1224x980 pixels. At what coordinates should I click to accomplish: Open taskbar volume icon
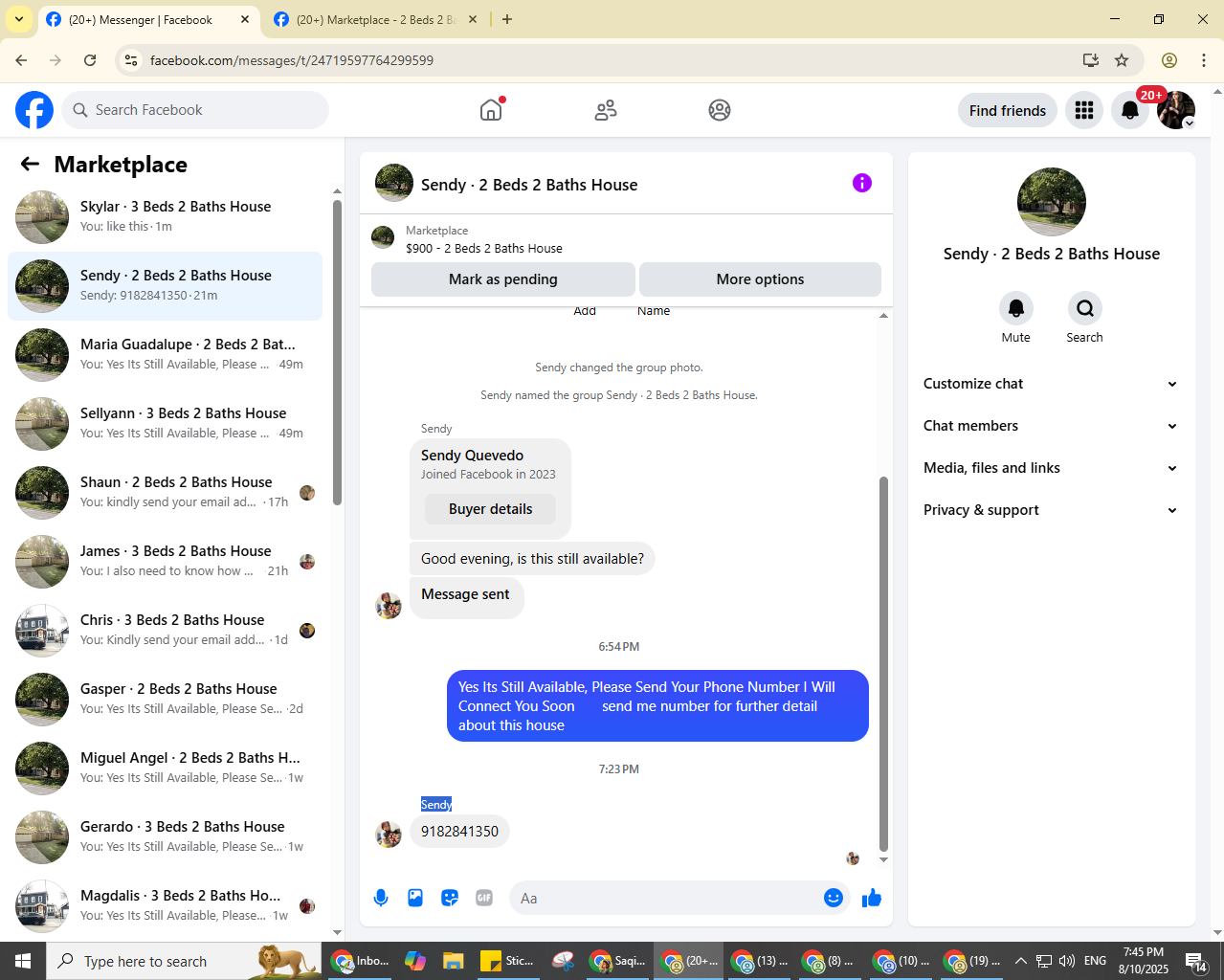[x=1067, y=961]
